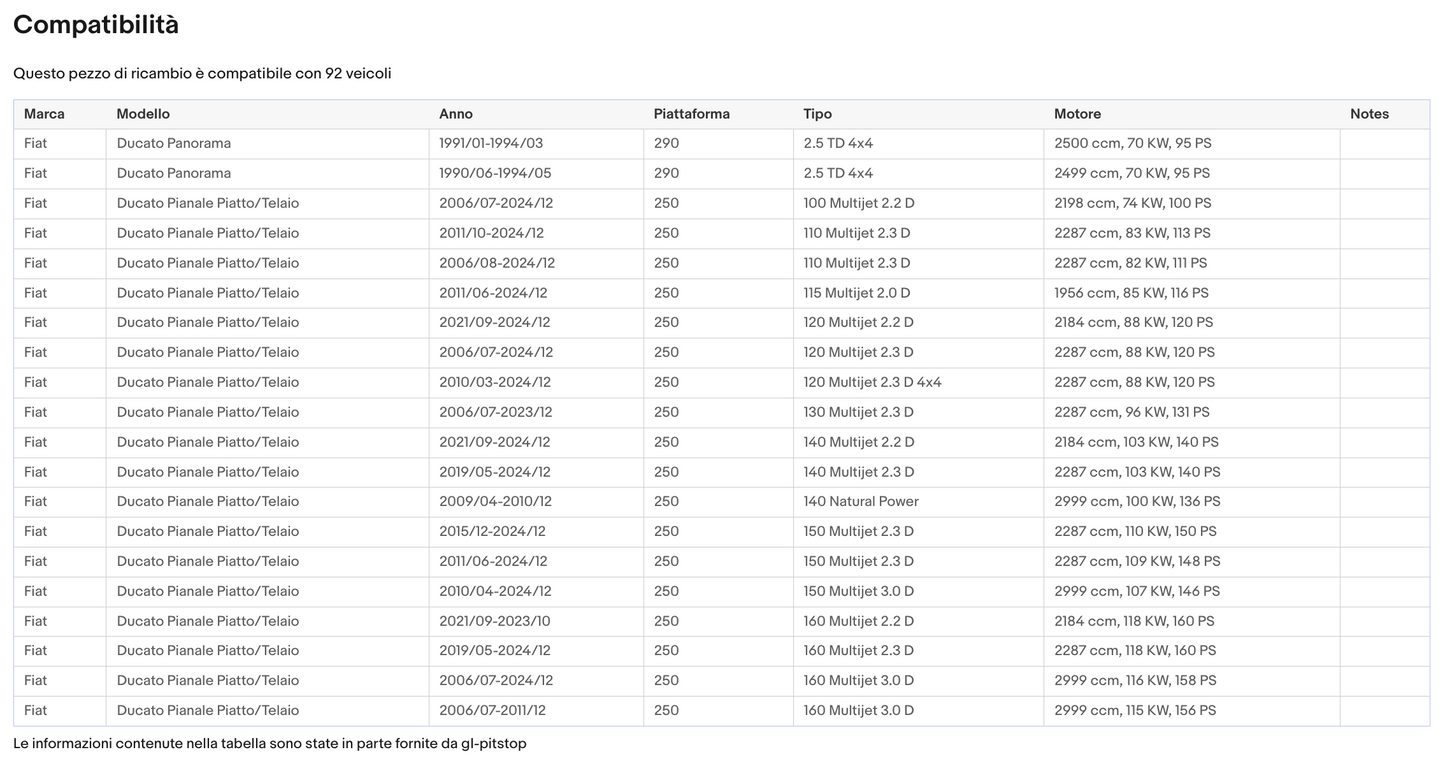
Task: Select the 130 Multijet 2.3 D cell
Action: 858,412
